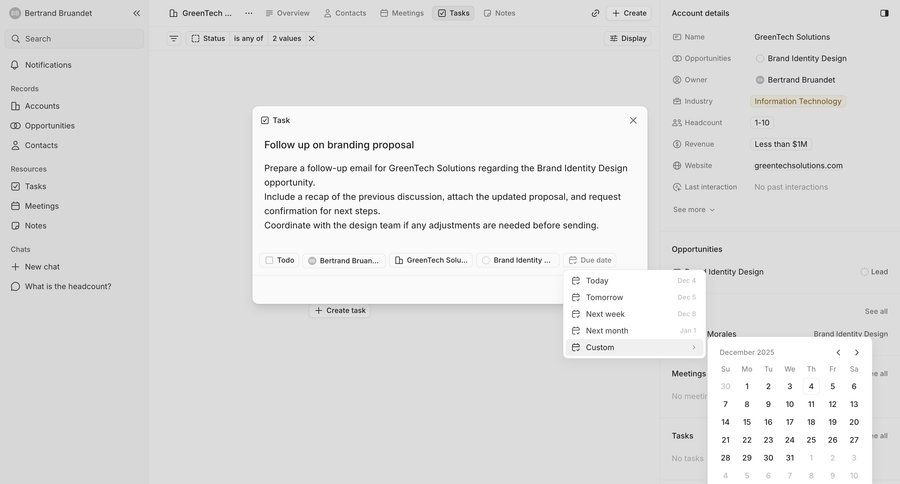Go to next month in calendar
This screenshot has height=484, width=900.
pos(857,353)
